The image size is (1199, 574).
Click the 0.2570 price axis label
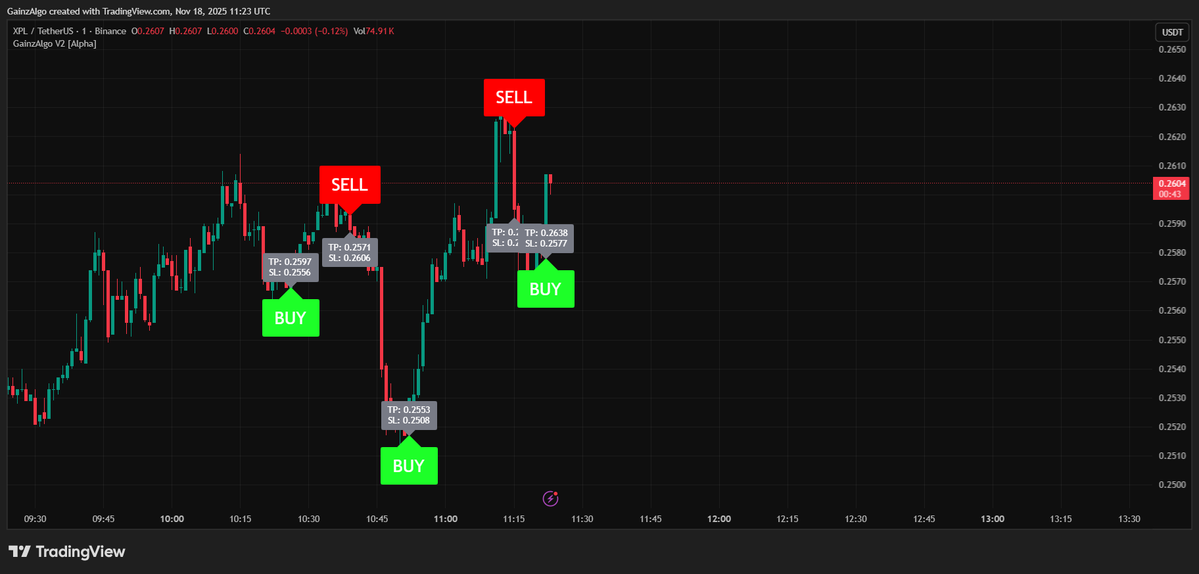[x=1171, y=282]
